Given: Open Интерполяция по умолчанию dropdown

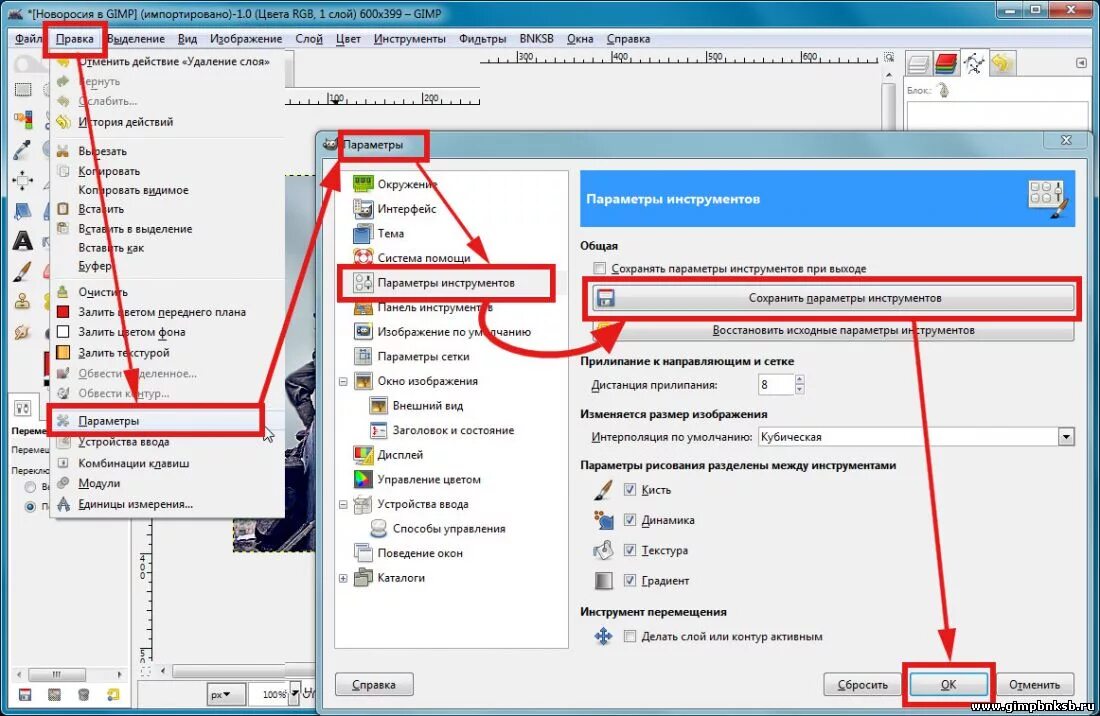Looking at the screenshot, I should click(x=1066, y=437).
